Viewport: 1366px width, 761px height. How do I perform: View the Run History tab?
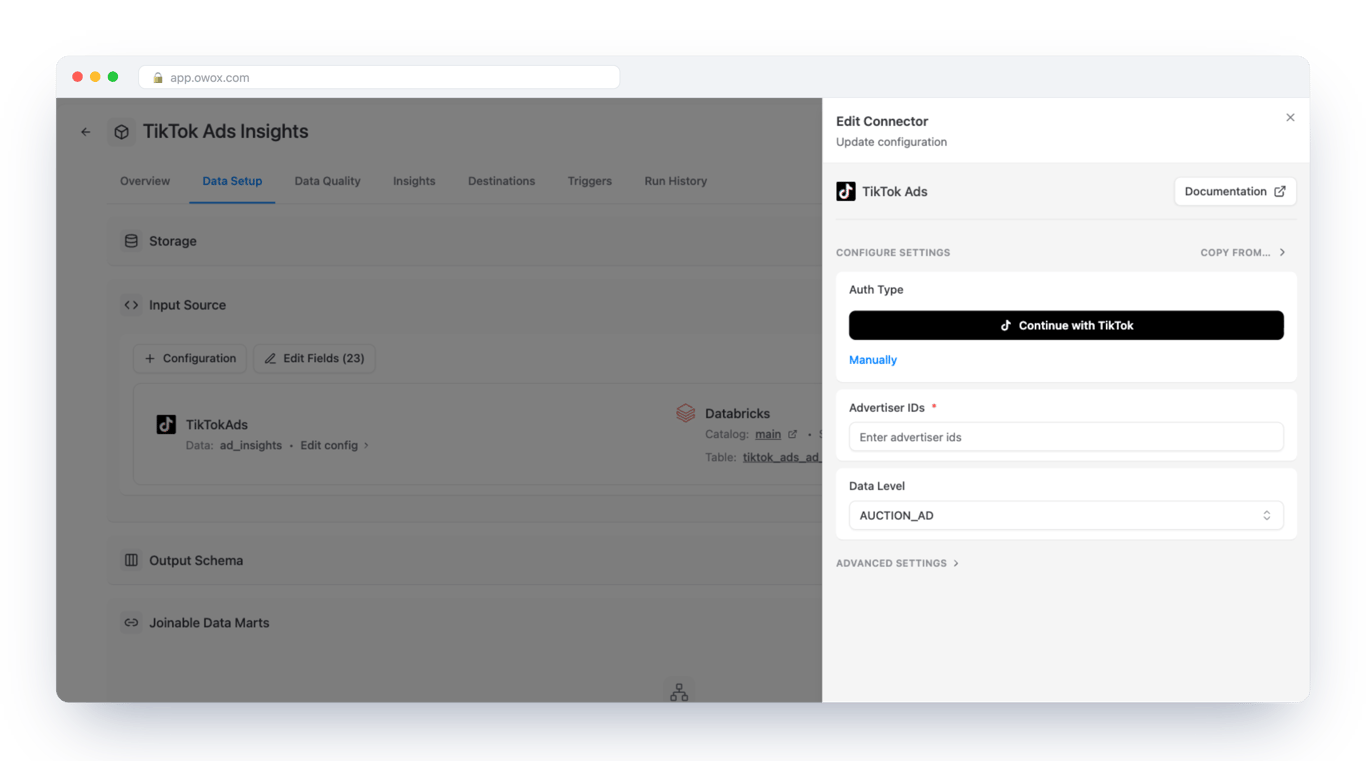676,181
